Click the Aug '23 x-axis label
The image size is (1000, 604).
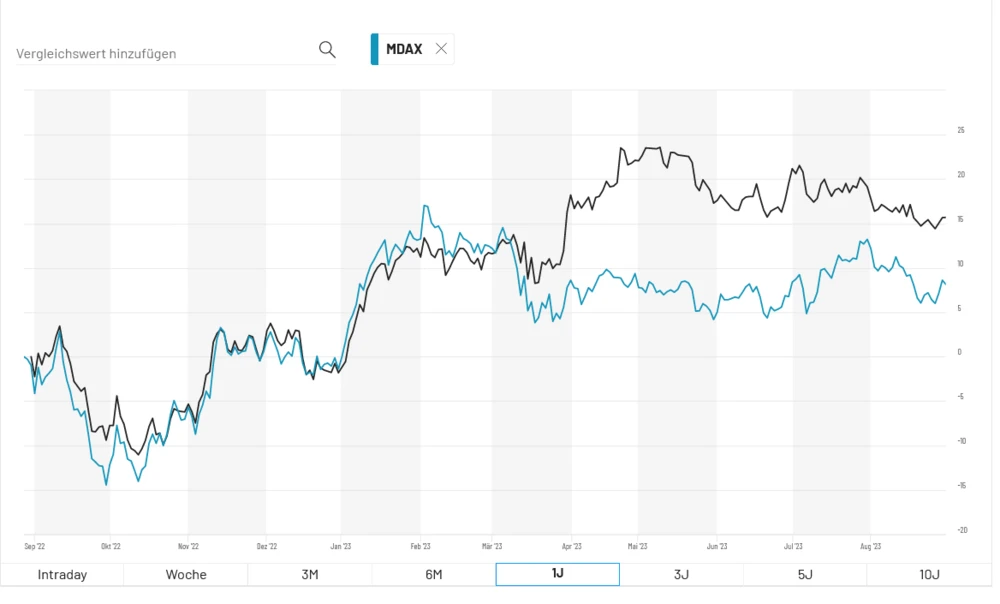point(870,547)
